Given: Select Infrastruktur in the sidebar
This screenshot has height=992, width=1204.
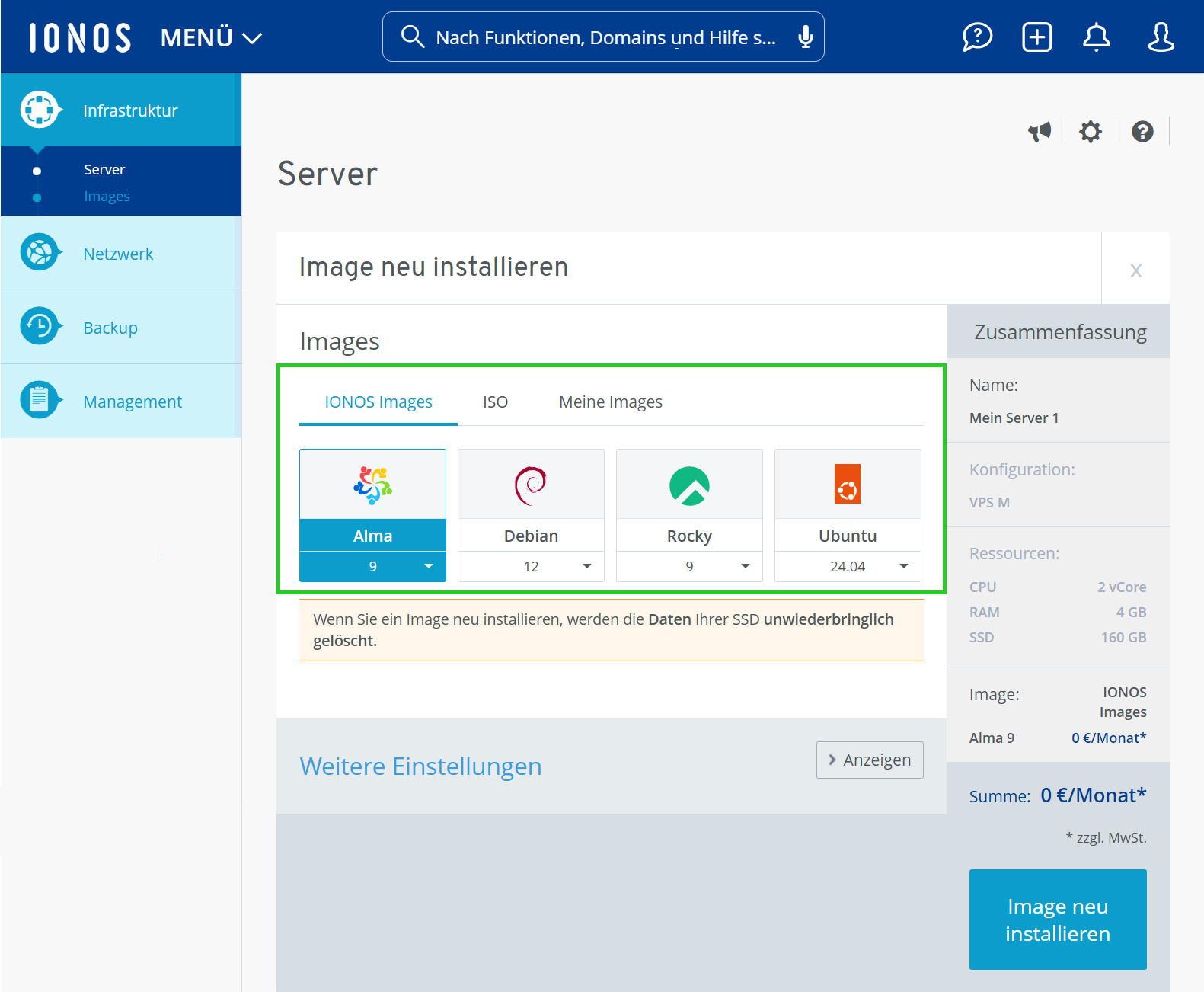Looking at the screenshot, I should pos(121,110).
